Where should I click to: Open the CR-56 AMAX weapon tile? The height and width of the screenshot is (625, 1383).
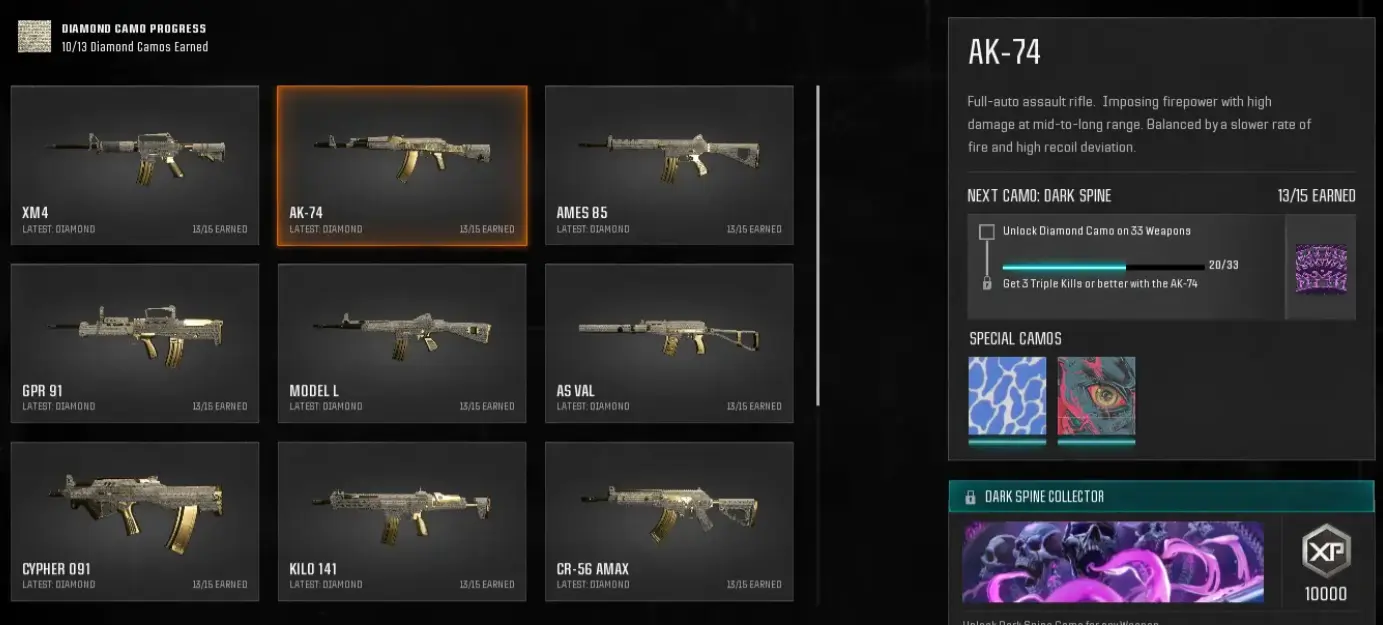(669, 521)
